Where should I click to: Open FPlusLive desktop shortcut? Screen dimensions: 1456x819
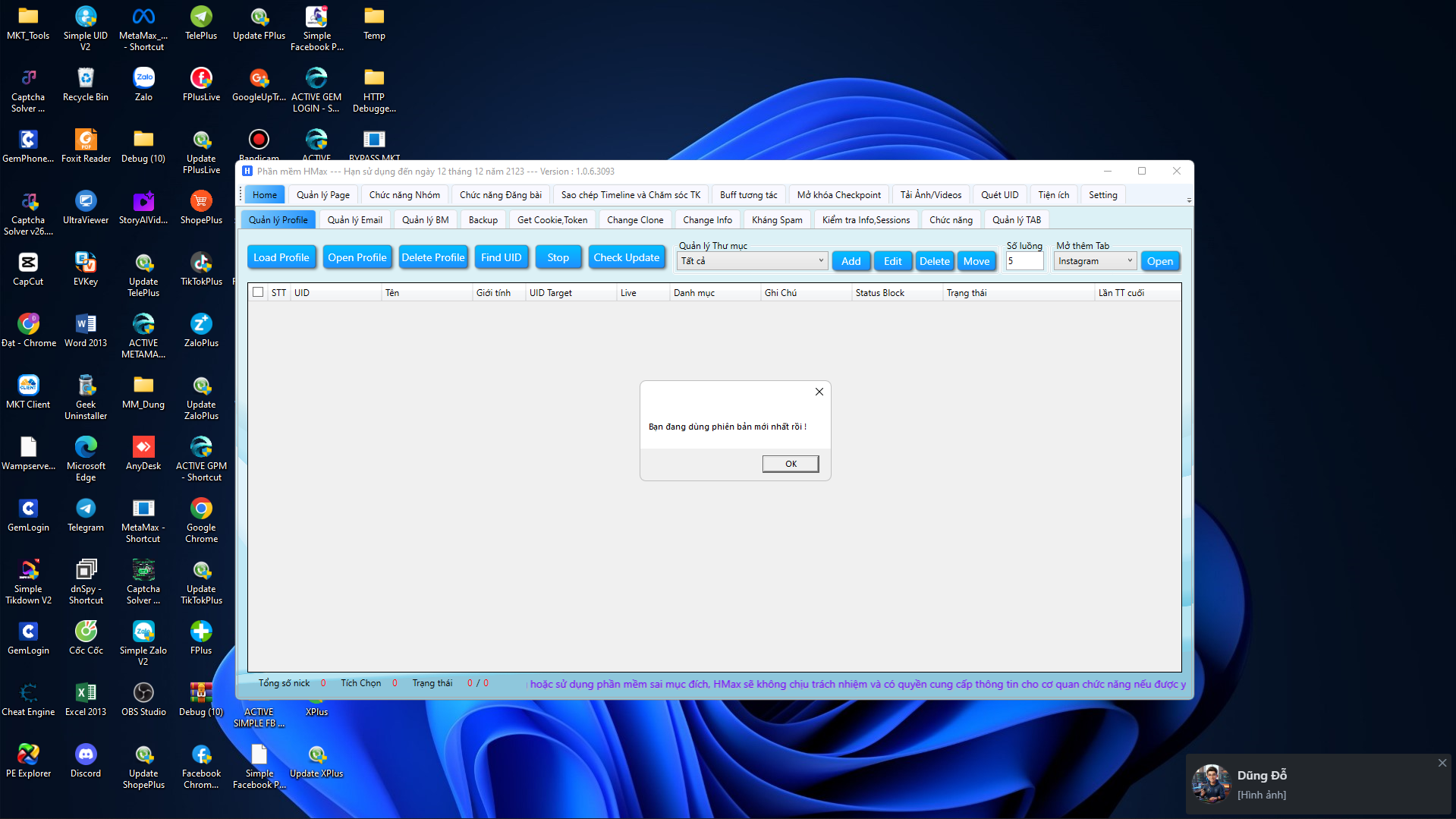pyautogui.click(x=201, y=84)
